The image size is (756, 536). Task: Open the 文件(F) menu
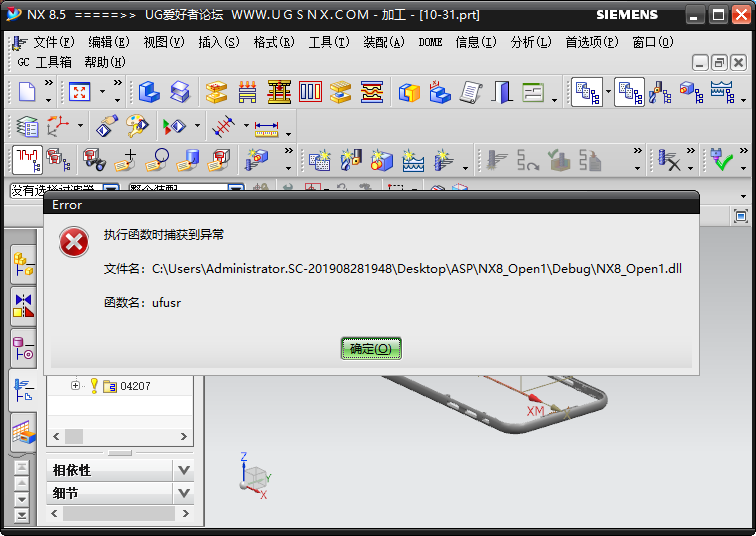(x=54, y=42)
